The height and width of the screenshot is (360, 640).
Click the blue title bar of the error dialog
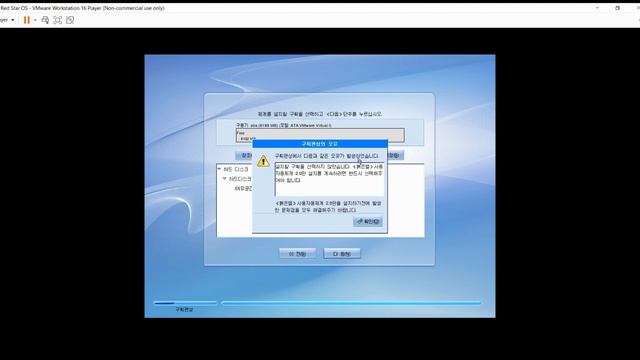coord(320,144)
